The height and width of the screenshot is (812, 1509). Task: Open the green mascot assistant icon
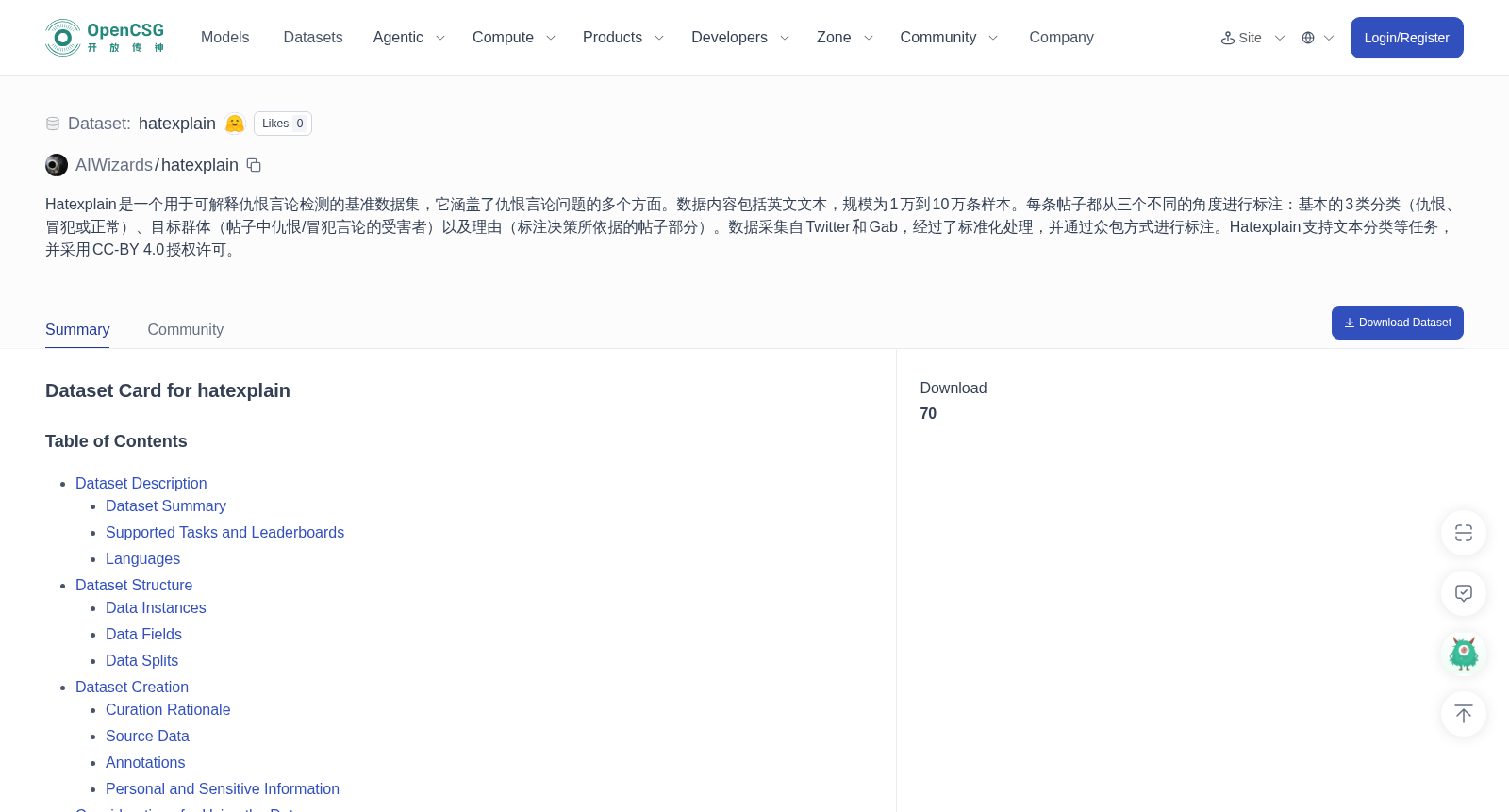pos(1464,654)
